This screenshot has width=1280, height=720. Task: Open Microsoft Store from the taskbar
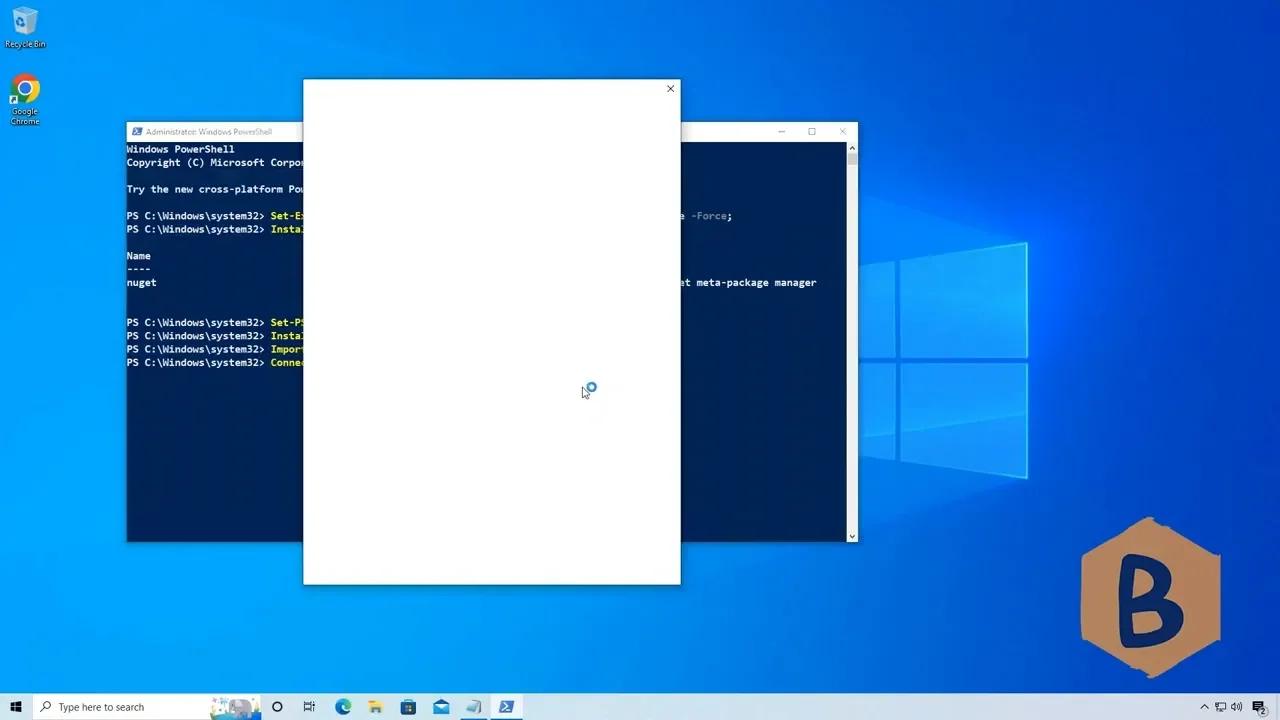click(408, 707)
